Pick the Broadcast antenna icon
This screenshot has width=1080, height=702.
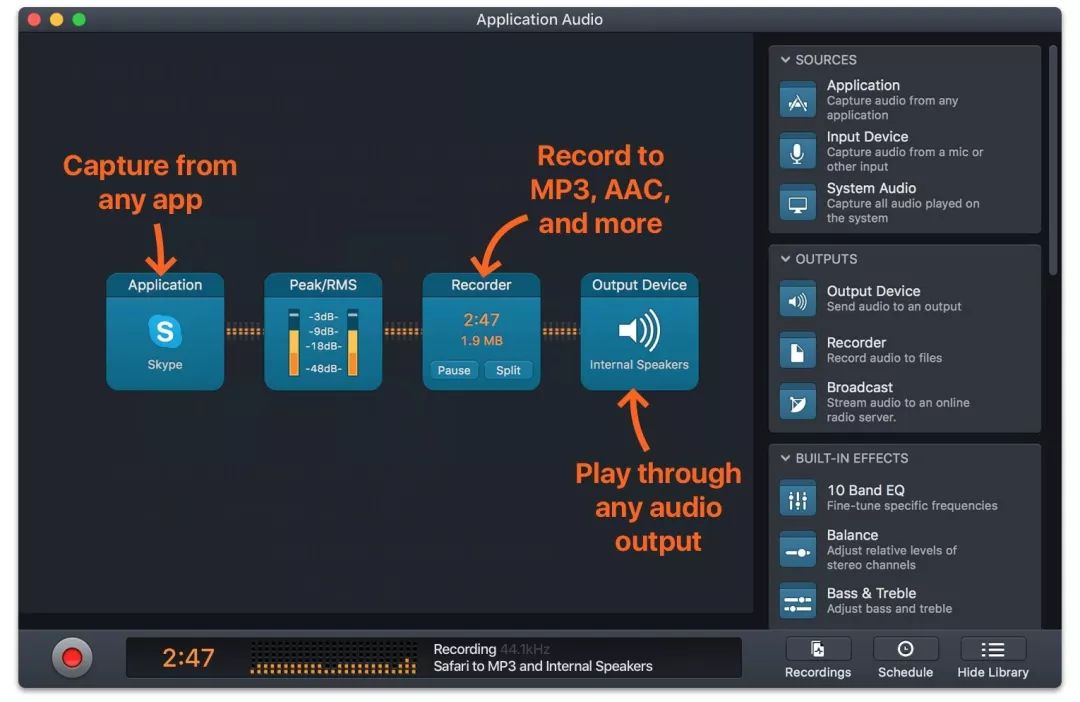tap(797, 403)
